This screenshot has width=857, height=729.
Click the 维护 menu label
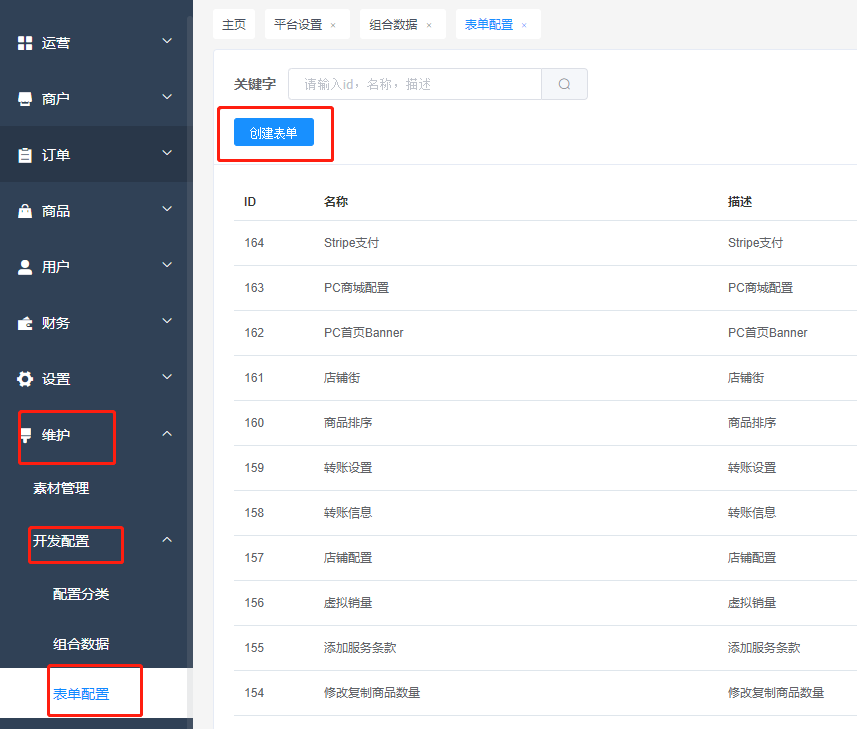pyautogui.click(x=56, y=436)
